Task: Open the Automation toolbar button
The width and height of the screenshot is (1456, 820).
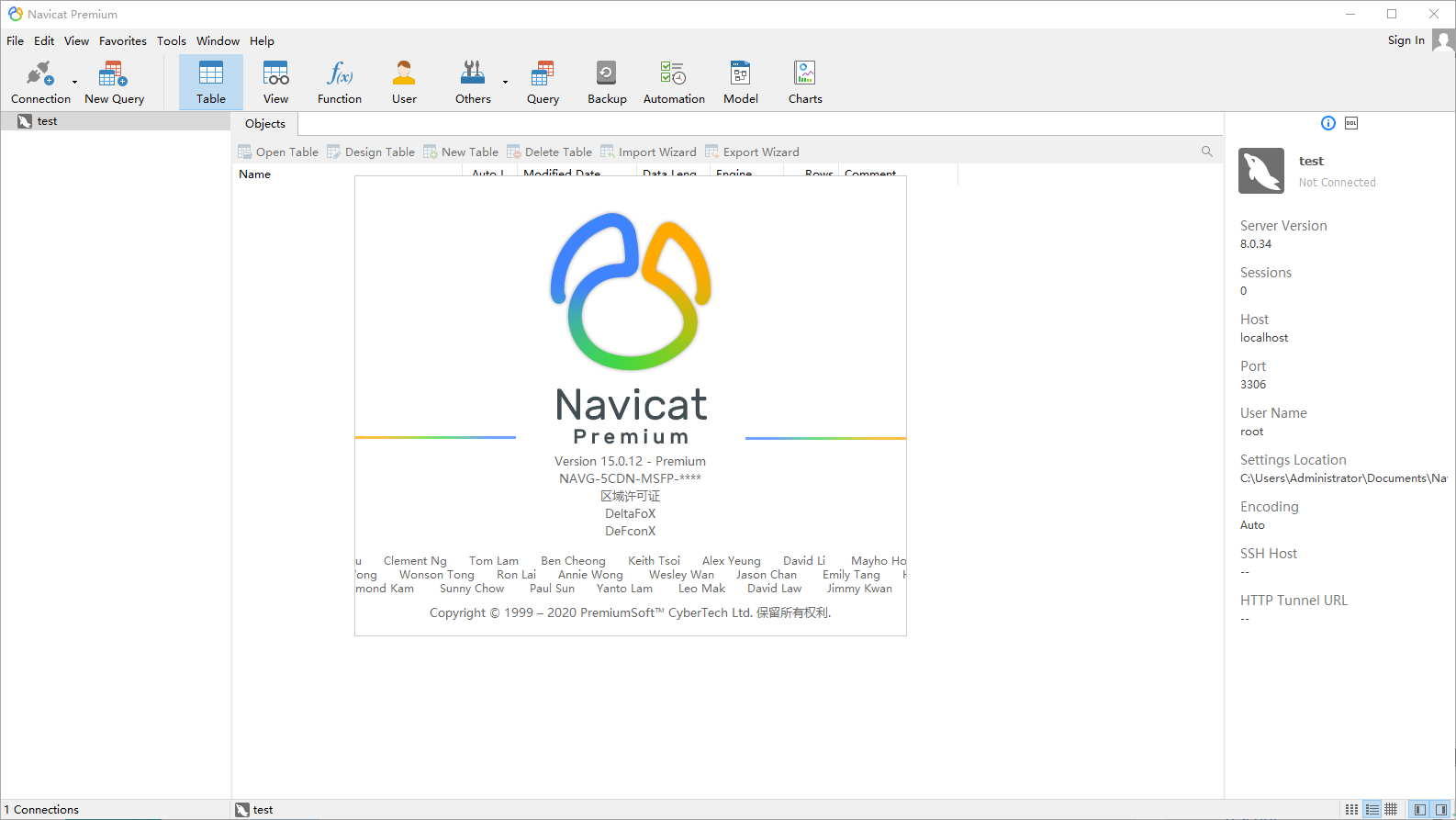Action: 674,82
